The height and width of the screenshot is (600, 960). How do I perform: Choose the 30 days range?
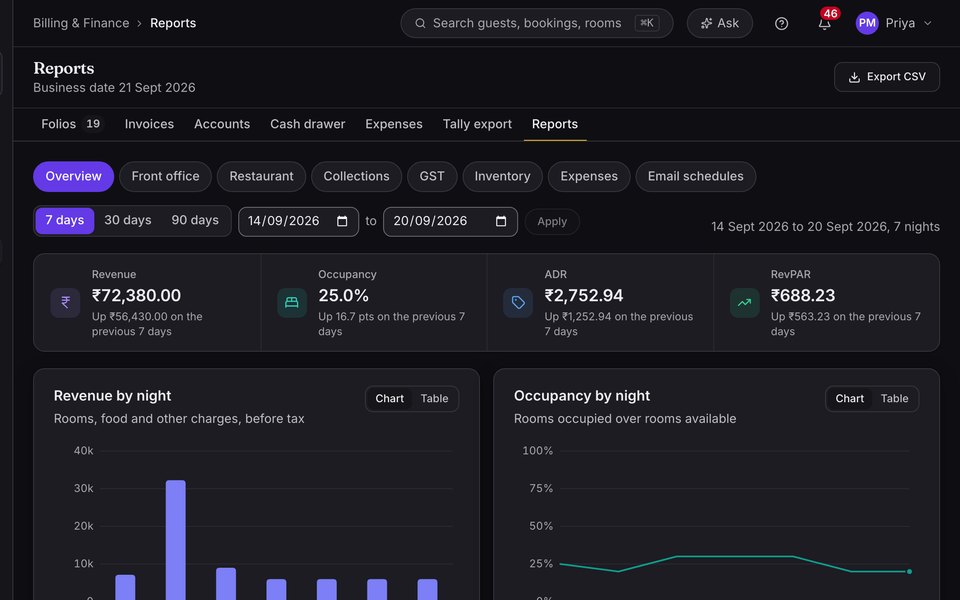127,220
